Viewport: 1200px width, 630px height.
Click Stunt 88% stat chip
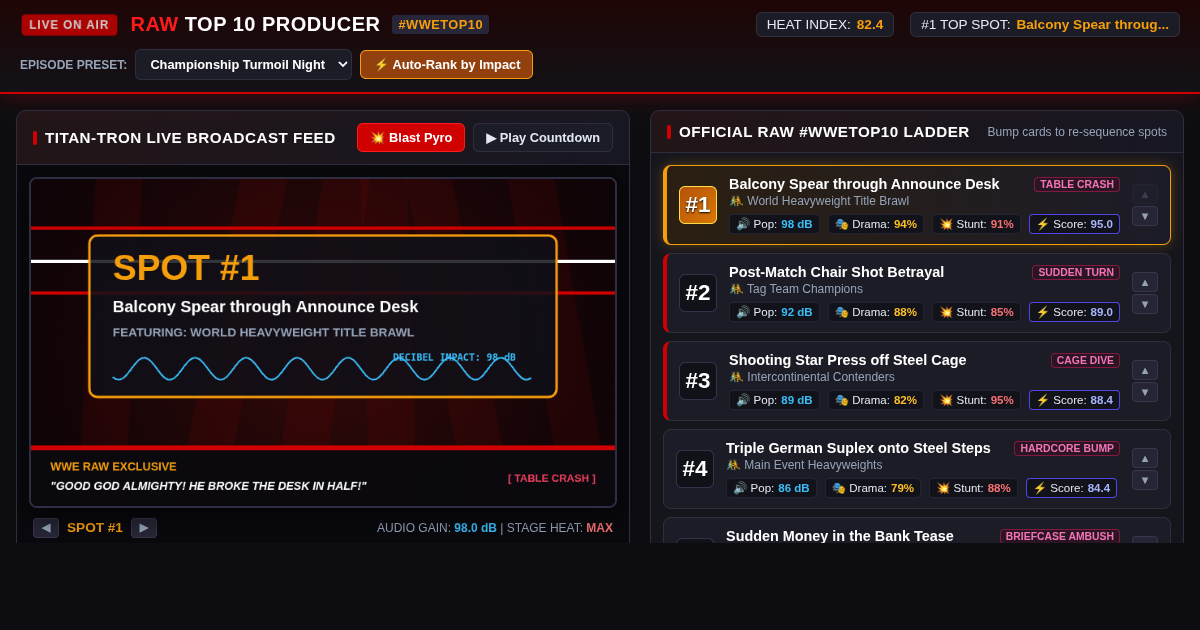click(974, 488)
